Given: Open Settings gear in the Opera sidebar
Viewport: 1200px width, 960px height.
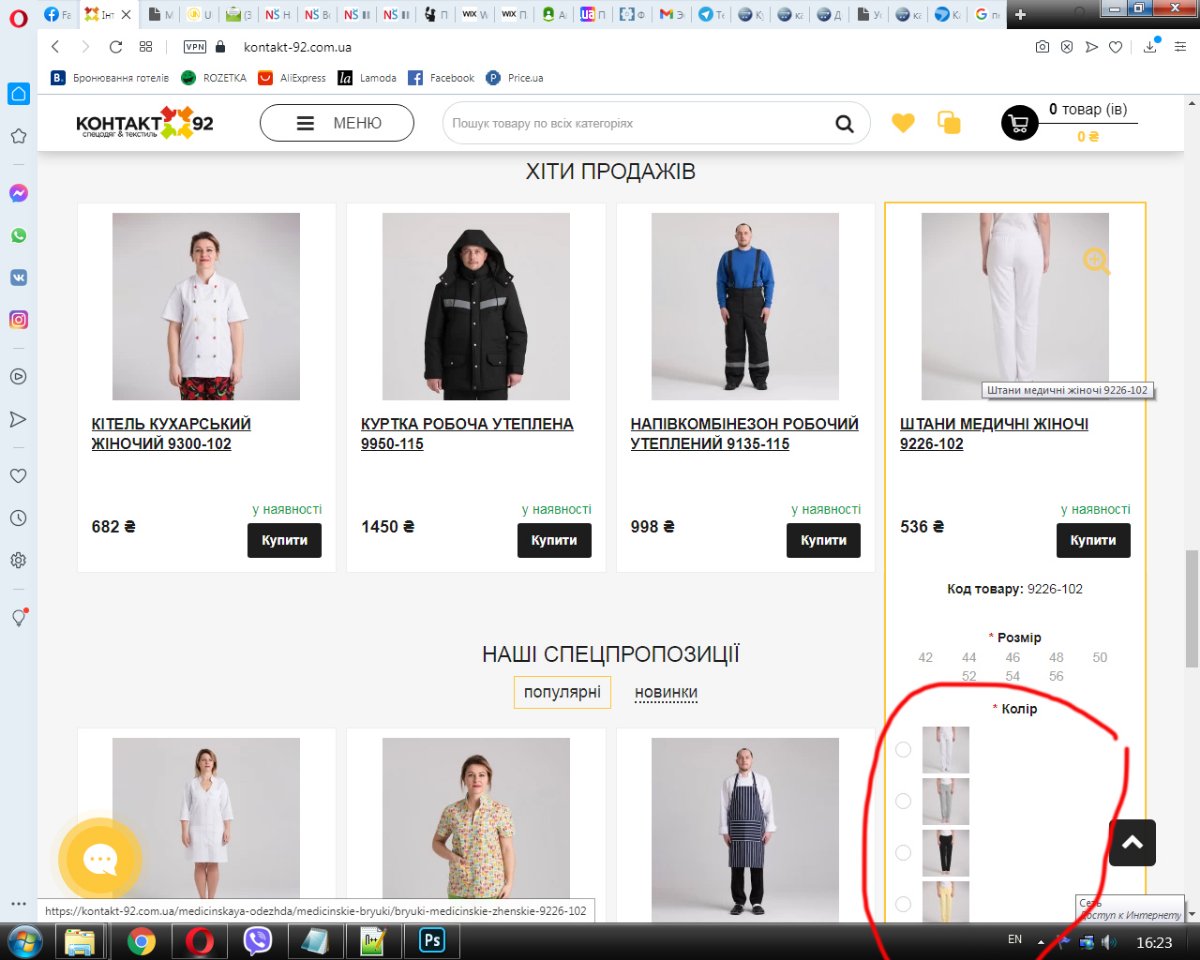Looking at the screenshot, I should coord(18,560).
